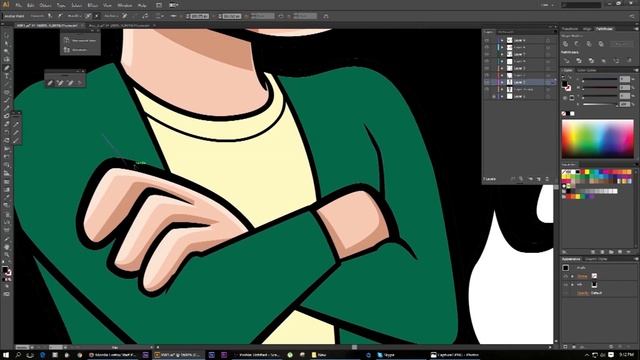Viewport: 640px width, 360px height.
Task: Select the Direct Selection tool
Action: point(6,44)
